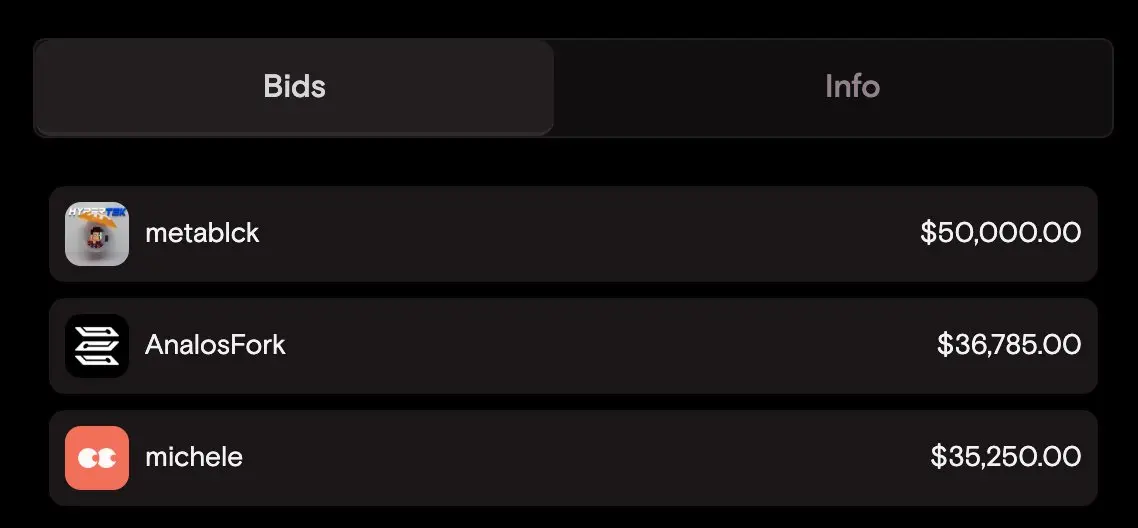
Task: Select the $35,250.00 bid amount
Action: click(x=1006, y=457)
